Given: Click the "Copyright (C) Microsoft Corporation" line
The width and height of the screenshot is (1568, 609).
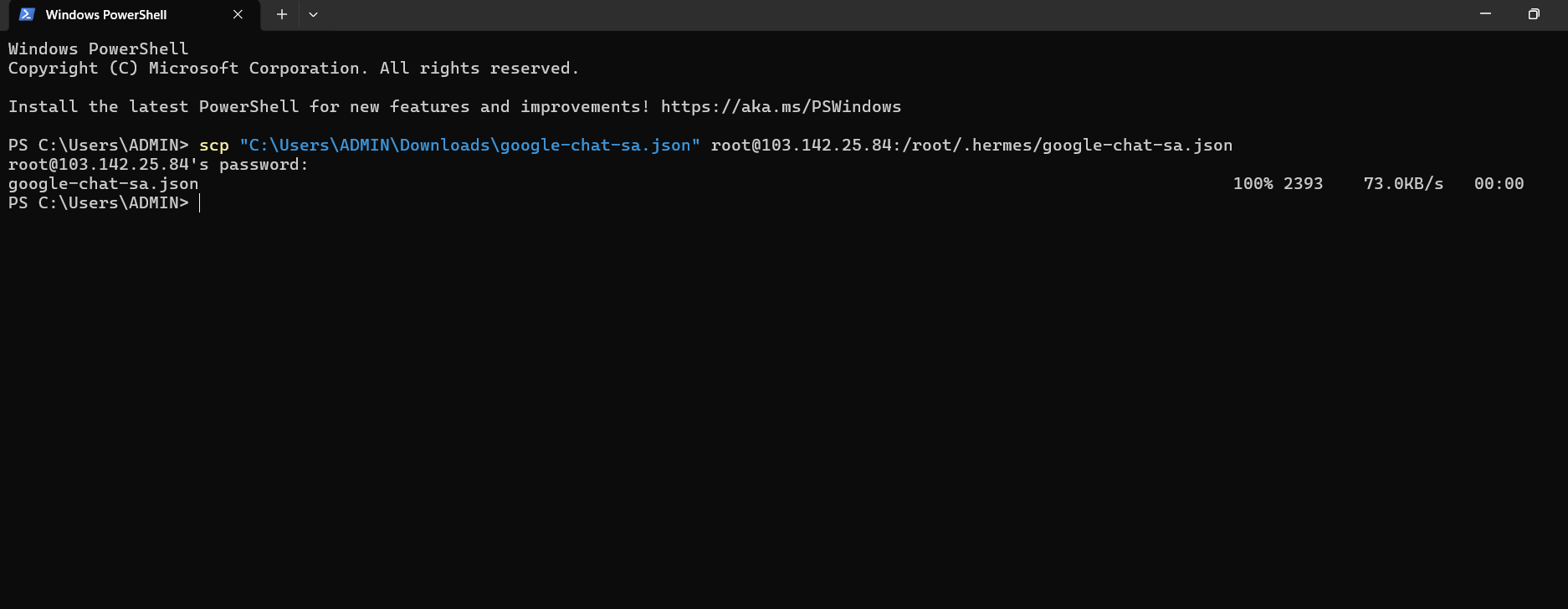Looking at the screenshot, I should 294,68.
